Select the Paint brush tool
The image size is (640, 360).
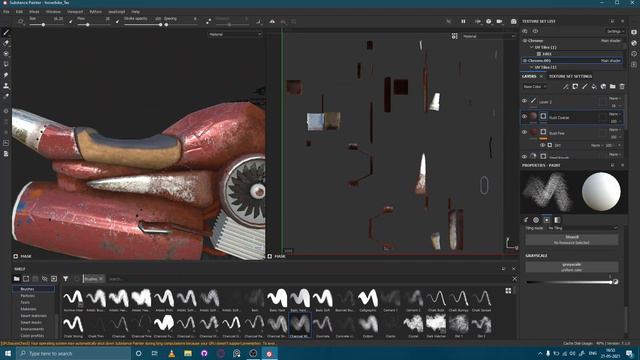click(x=6, y=32)
